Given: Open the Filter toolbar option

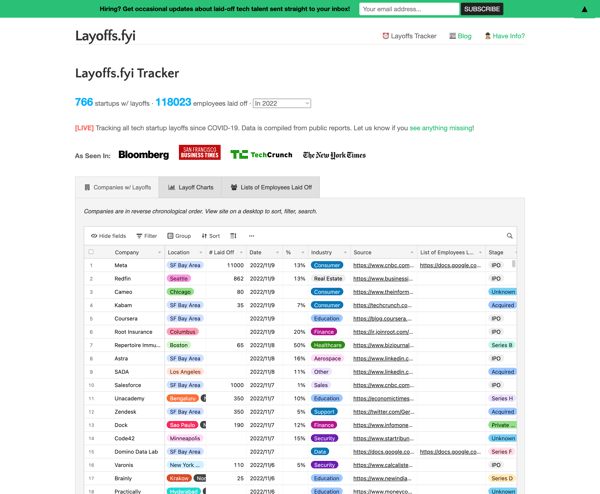Looking at the screenshot, I should [x=147, y=236].
